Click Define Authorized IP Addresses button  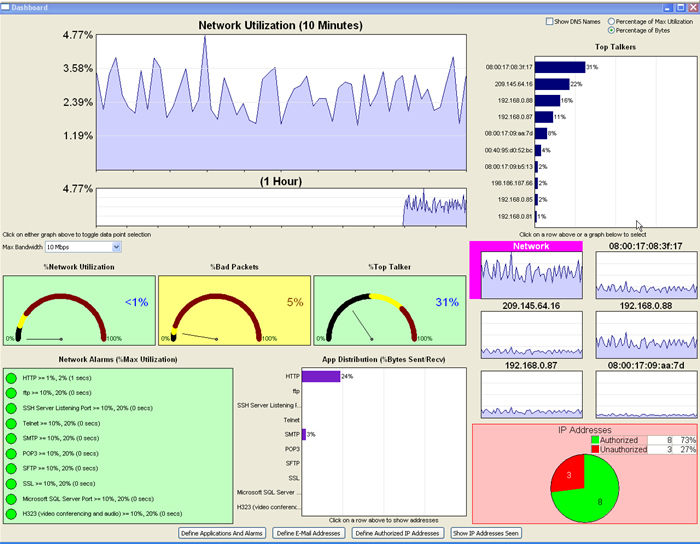398,534
